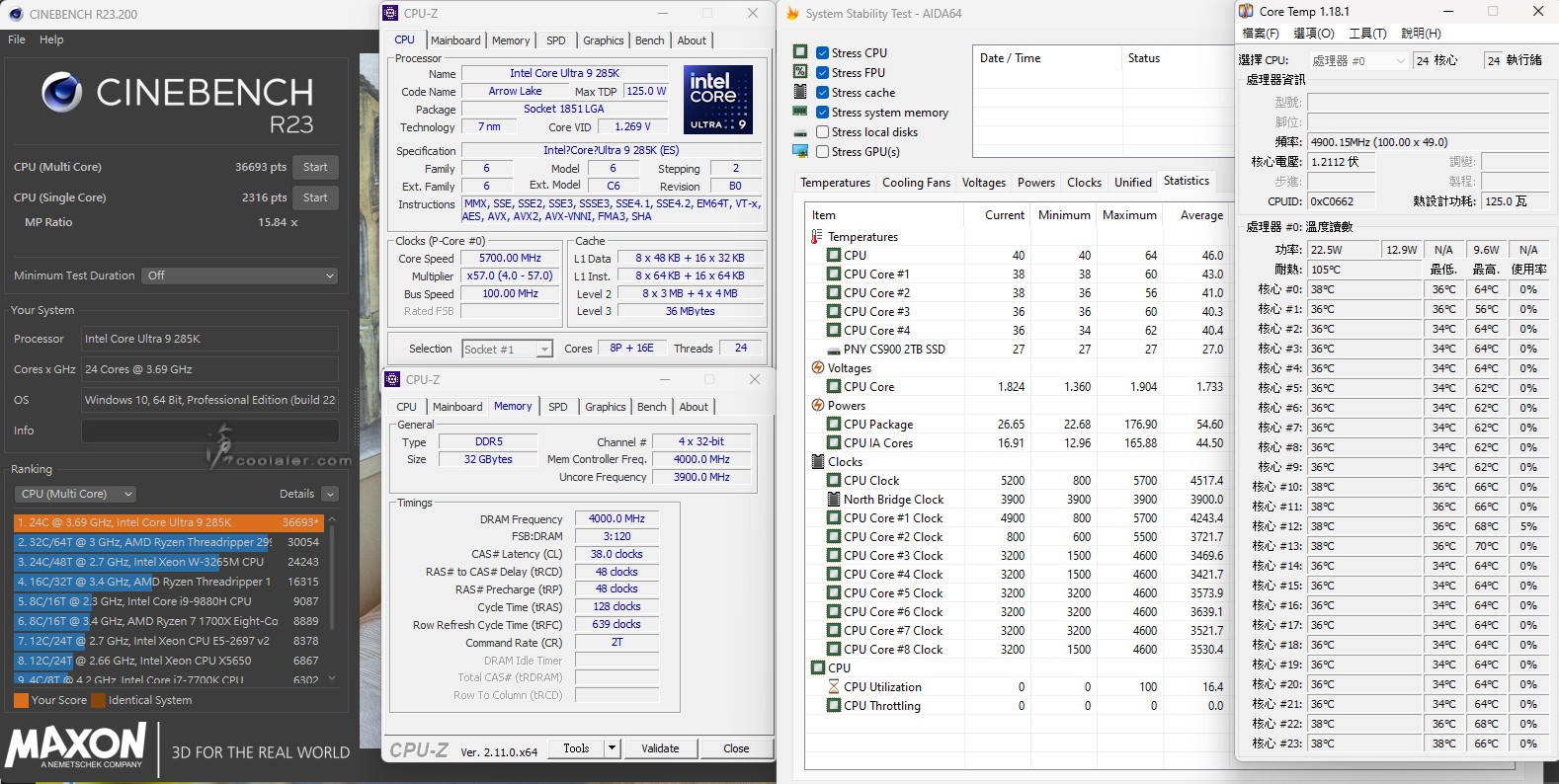
Task: Click the Validate button in CPU-Z
Action: point(660,748)
